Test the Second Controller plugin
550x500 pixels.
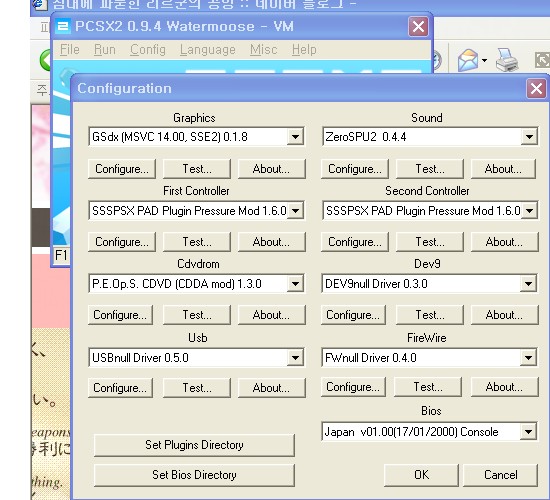(430, 242)
